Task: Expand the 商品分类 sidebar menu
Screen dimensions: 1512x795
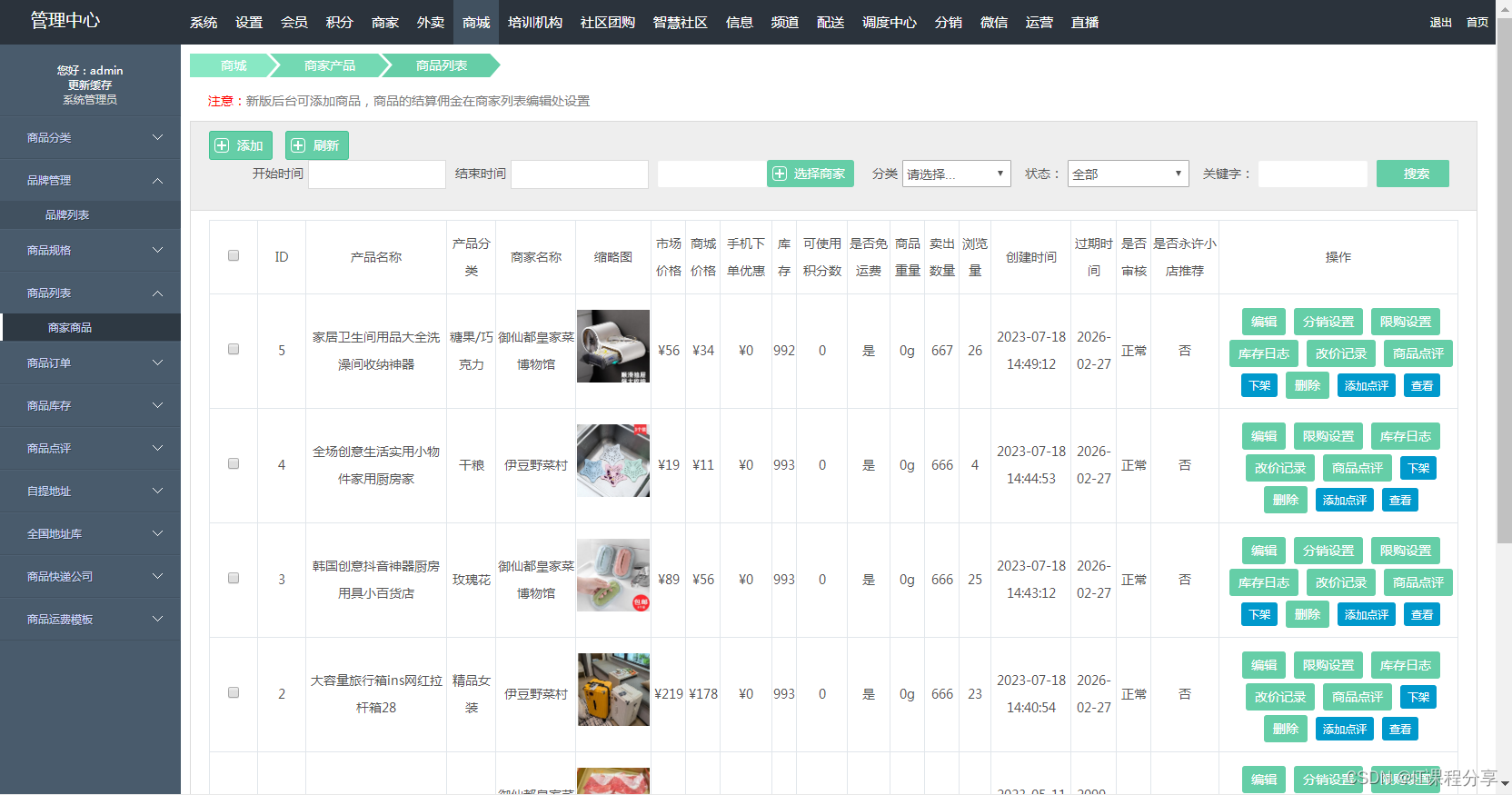Action: point(90,138)
